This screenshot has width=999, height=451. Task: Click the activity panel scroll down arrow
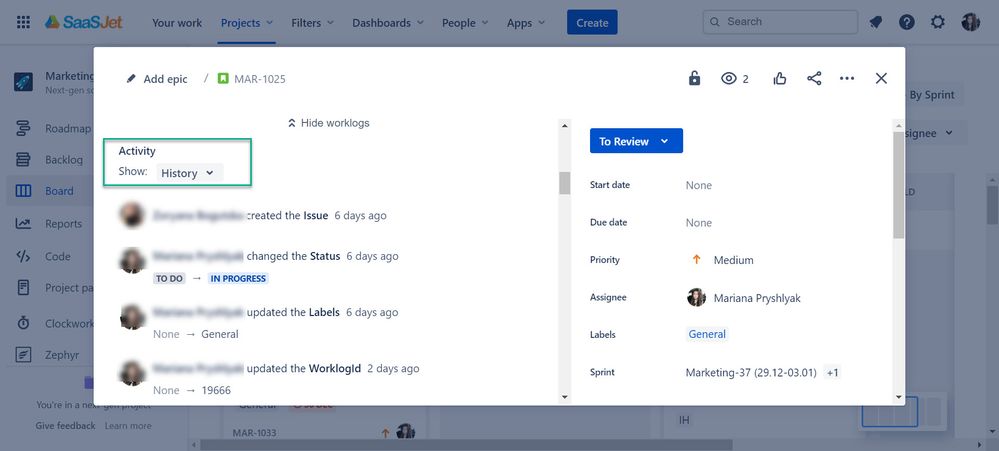coord(564,397)
